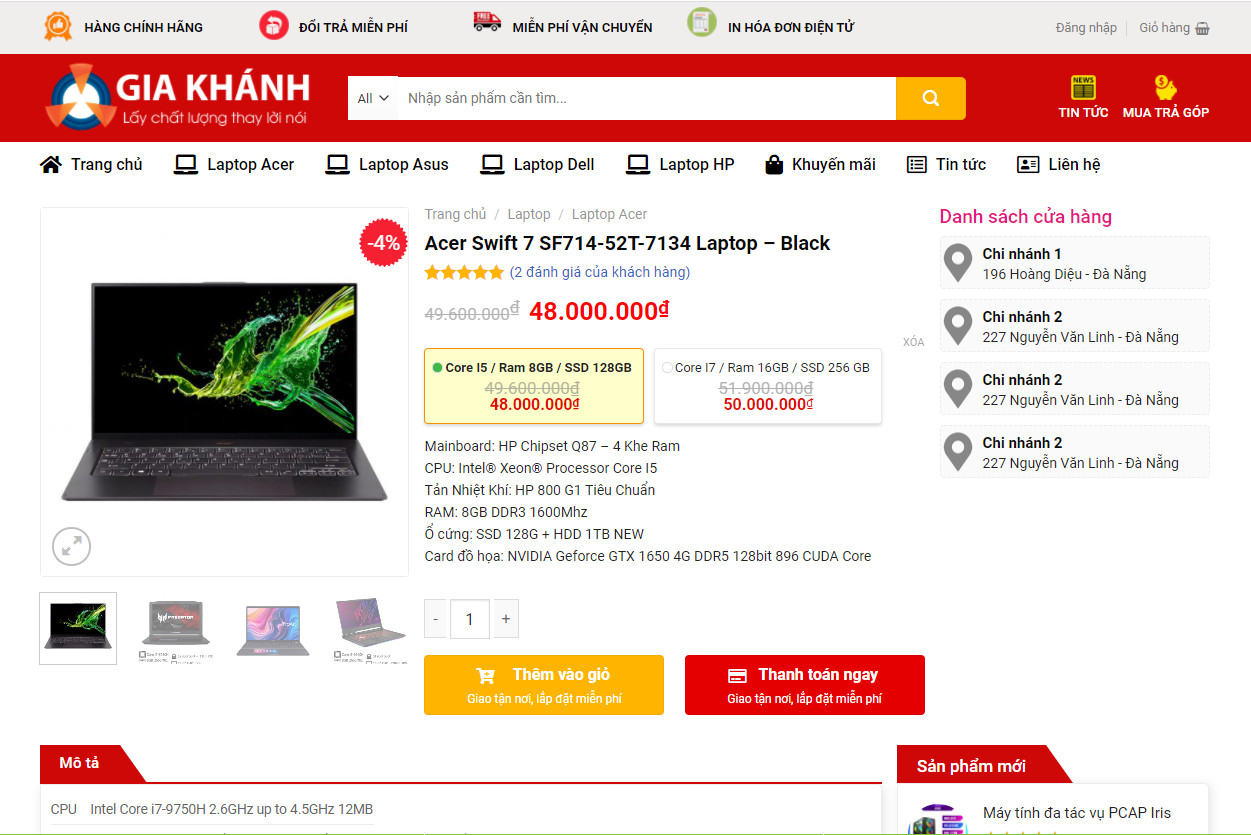Increase quantity with plus button
Image resolution: width=1251 pixels, height=835 pixels.
tap(506, 619)
